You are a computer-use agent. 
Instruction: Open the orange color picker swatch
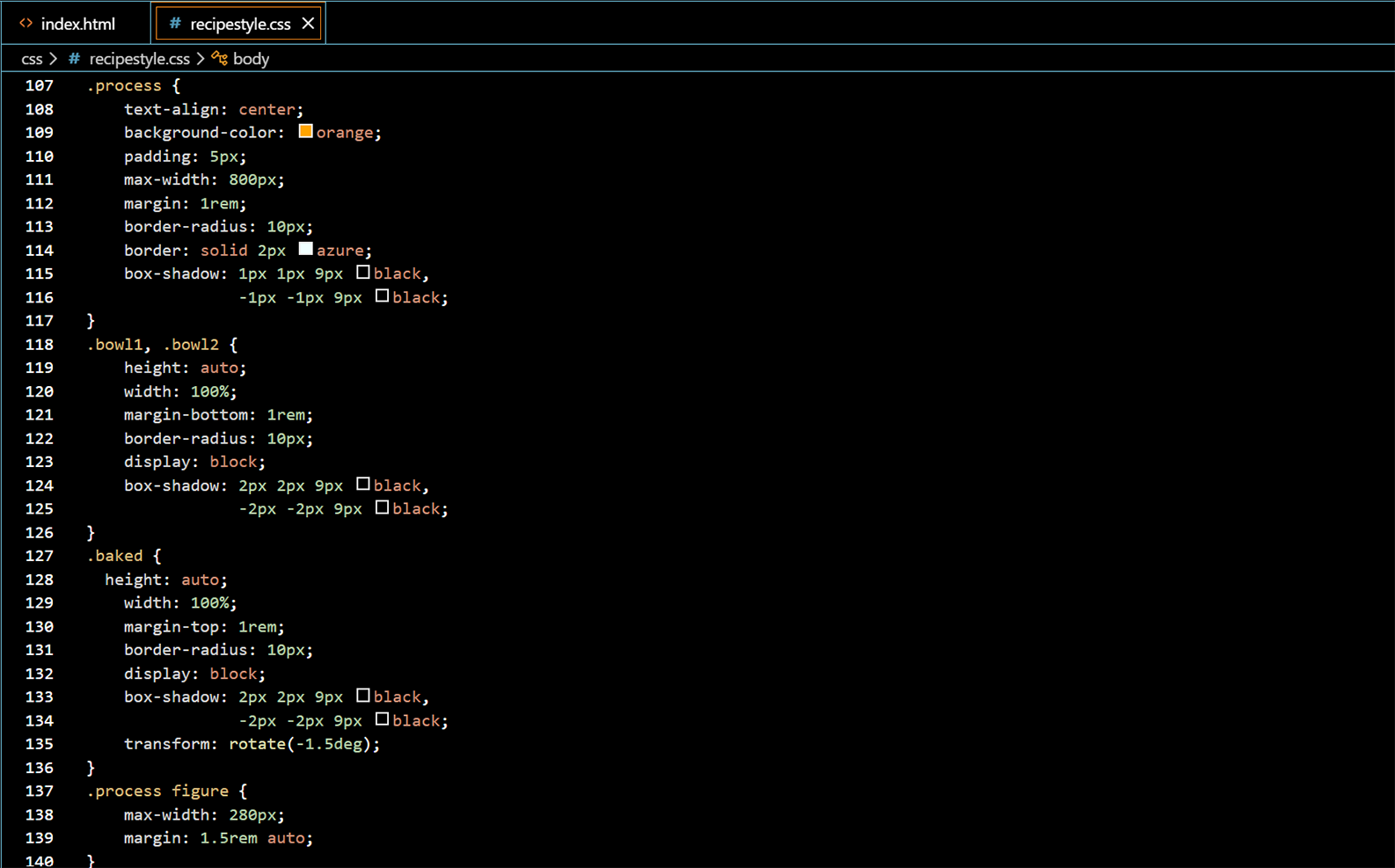click(x=305, y=131)
